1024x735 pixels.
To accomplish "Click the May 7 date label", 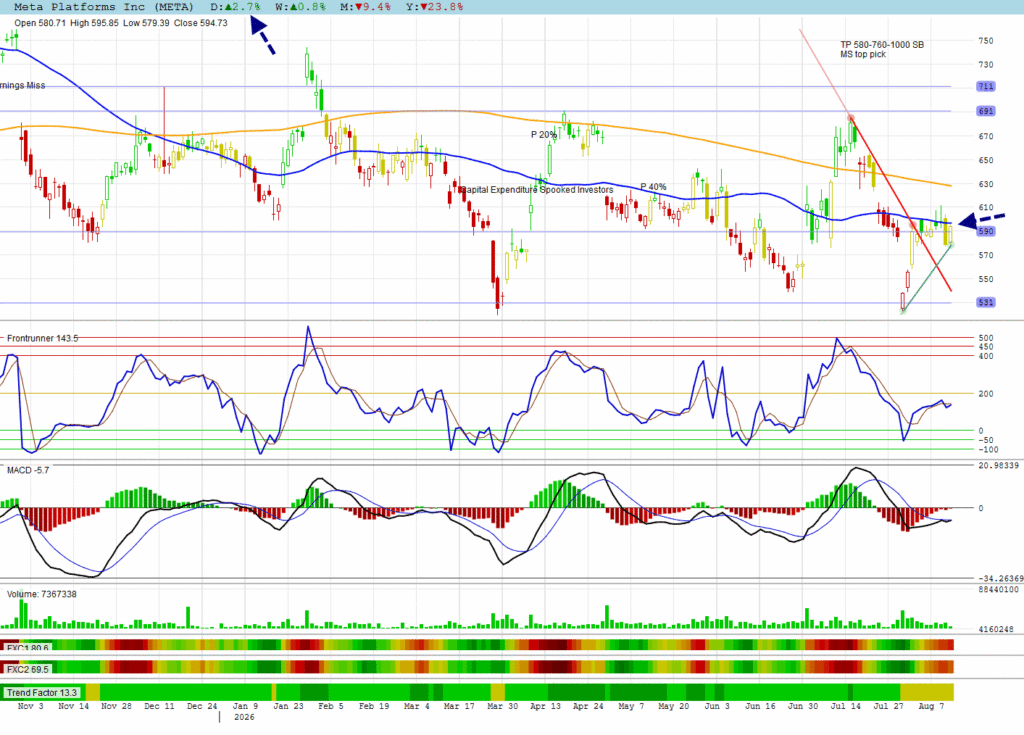I will pos(631,706).
